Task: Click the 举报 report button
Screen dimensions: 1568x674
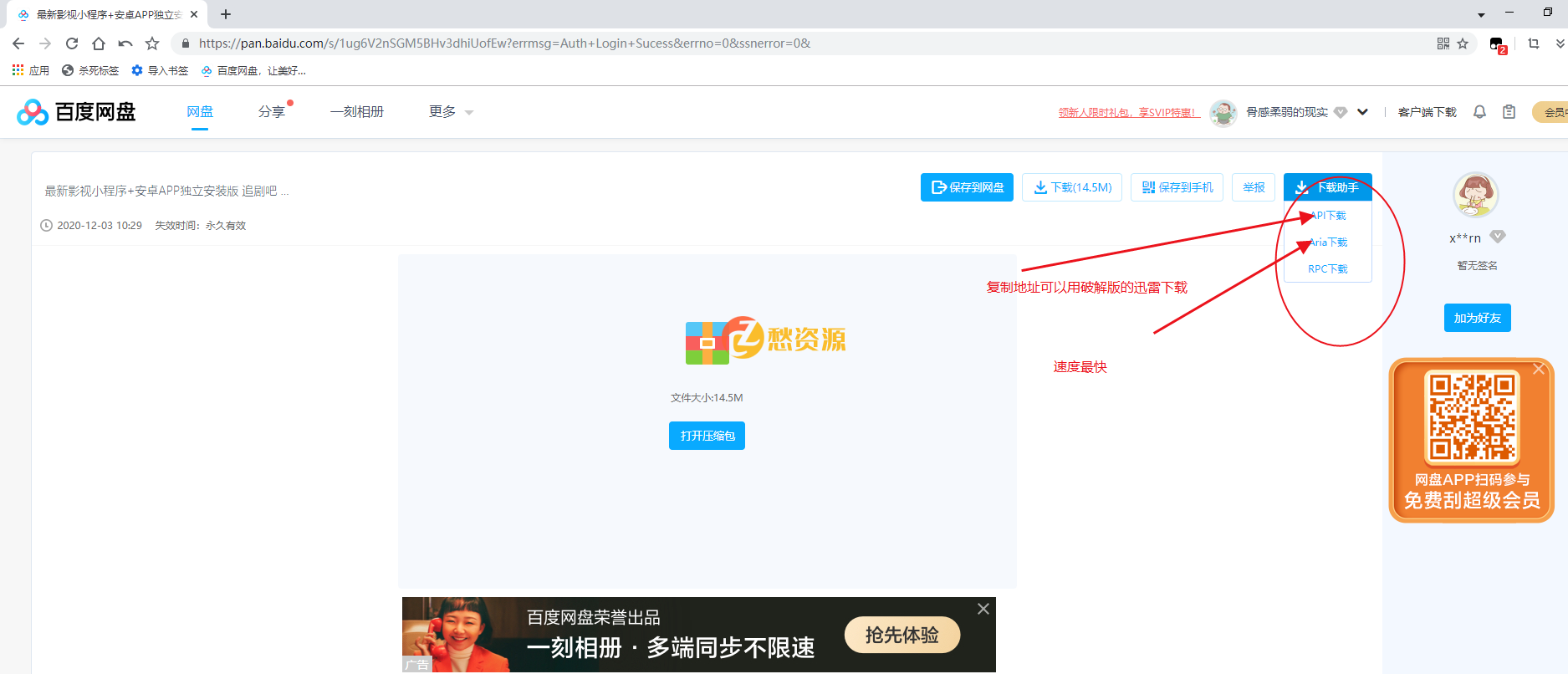Action: coord(1254,187)
